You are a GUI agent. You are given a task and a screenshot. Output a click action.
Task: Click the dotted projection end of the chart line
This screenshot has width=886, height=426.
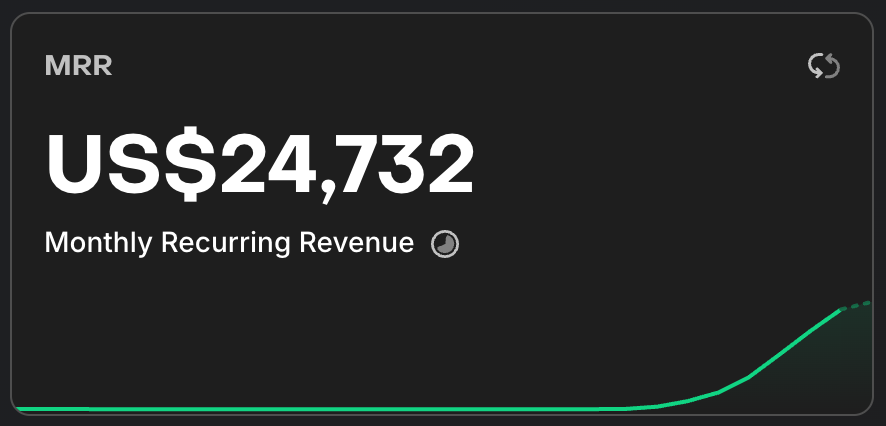[857, 306]
